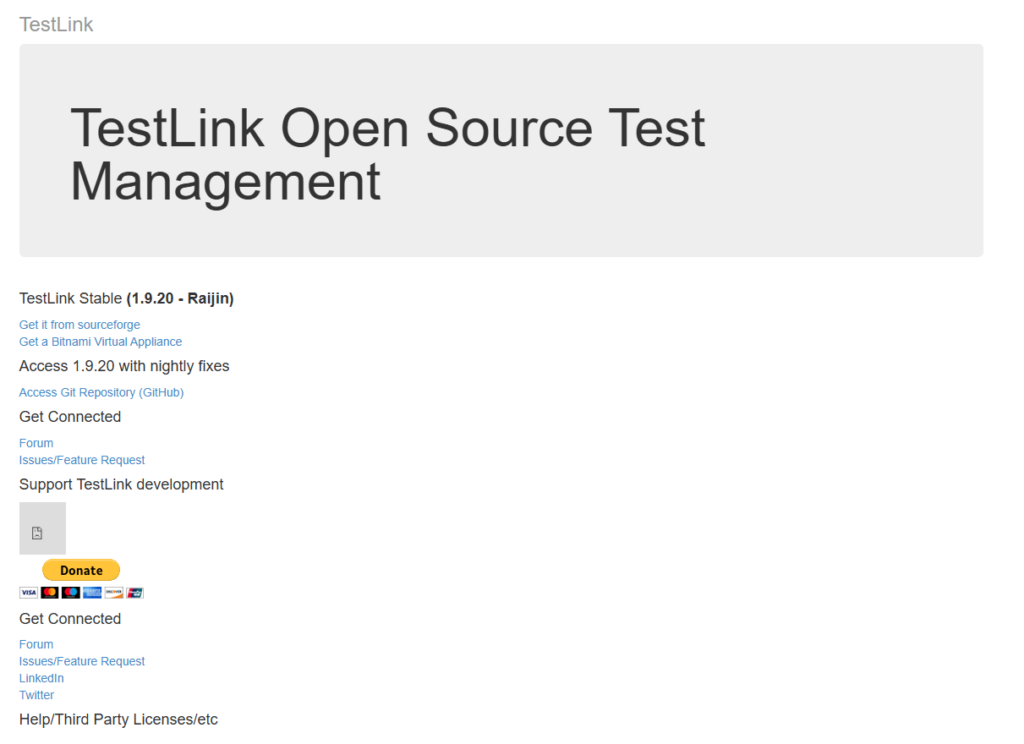1024x744 pixels.
Task: Open the Forum link listed above LinkedIn
Action: tap(36, 645)
